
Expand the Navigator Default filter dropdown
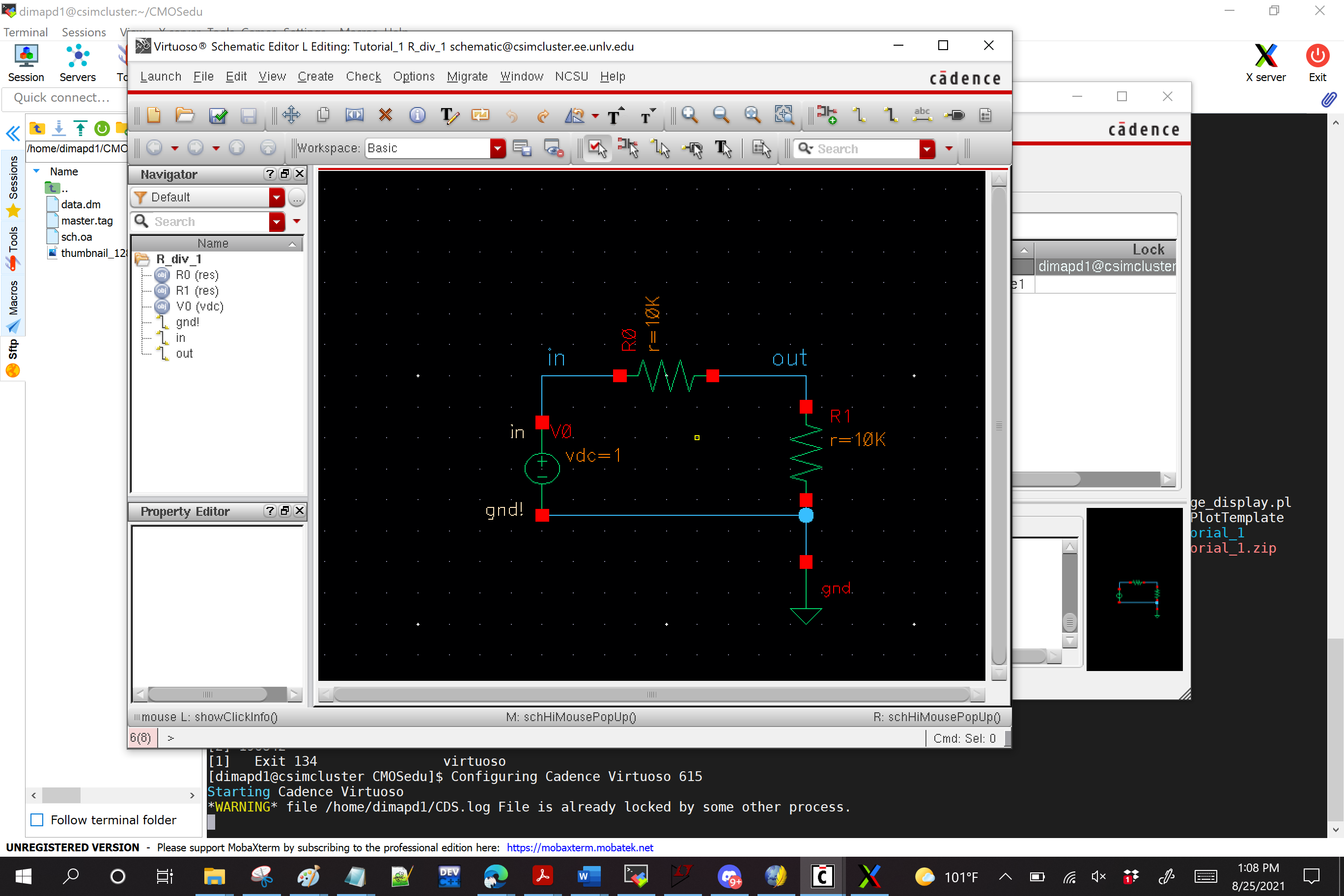[x=277, y=197]
